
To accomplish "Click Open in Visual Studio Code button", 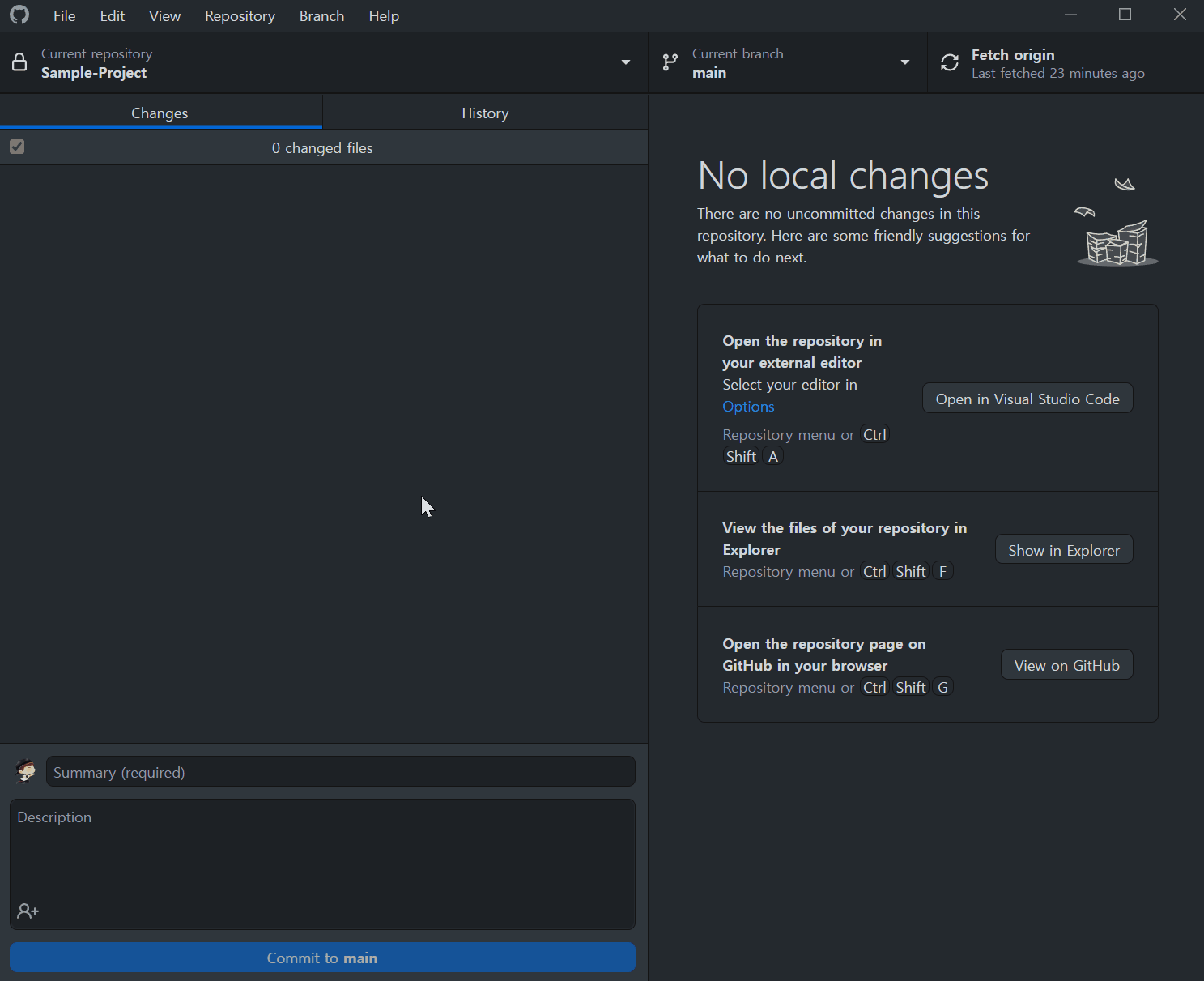I will point(1027,399).
